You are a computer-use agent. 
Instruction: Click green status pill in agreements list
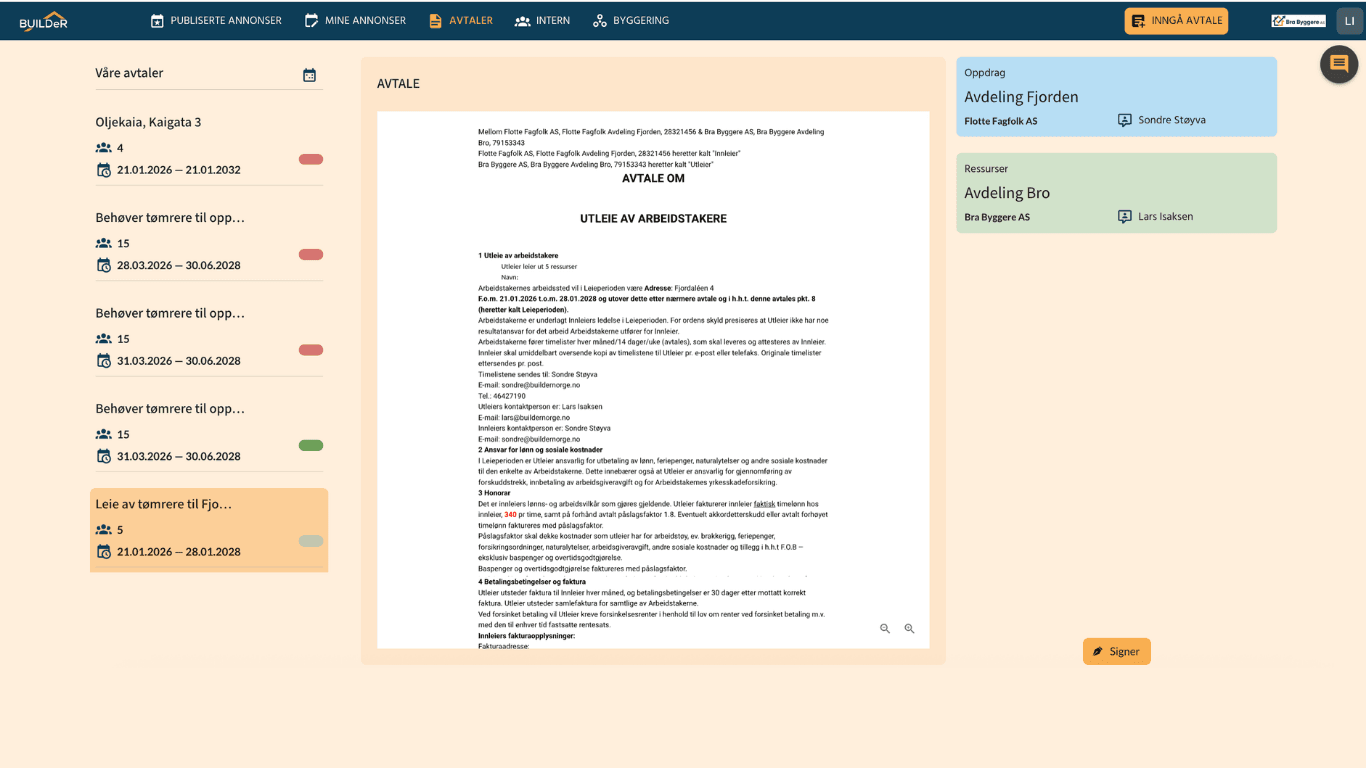311,446
